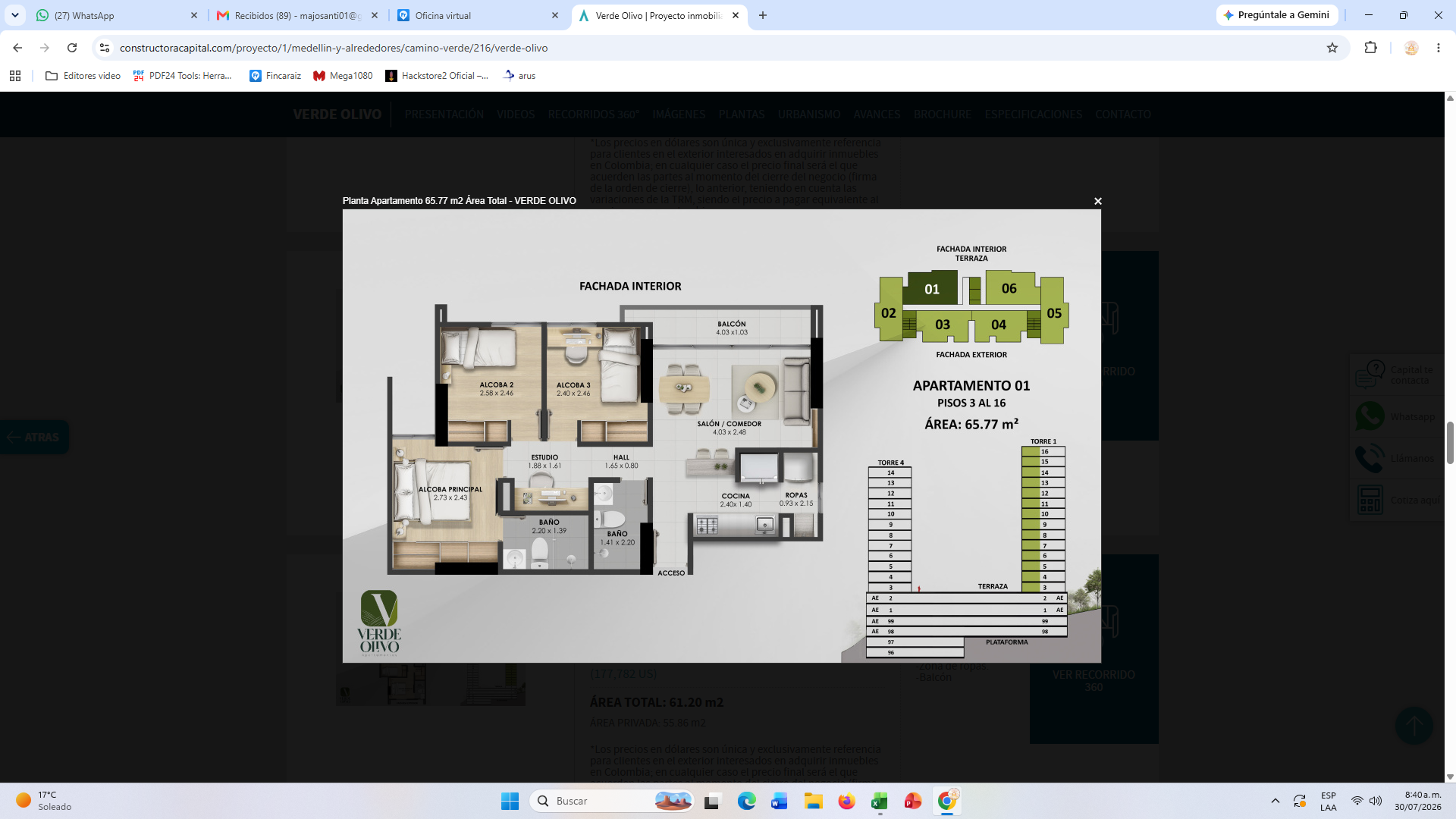1456x819 pixels.
Task: Open the Chrome profile avatar
Action: pos(1411,48)
